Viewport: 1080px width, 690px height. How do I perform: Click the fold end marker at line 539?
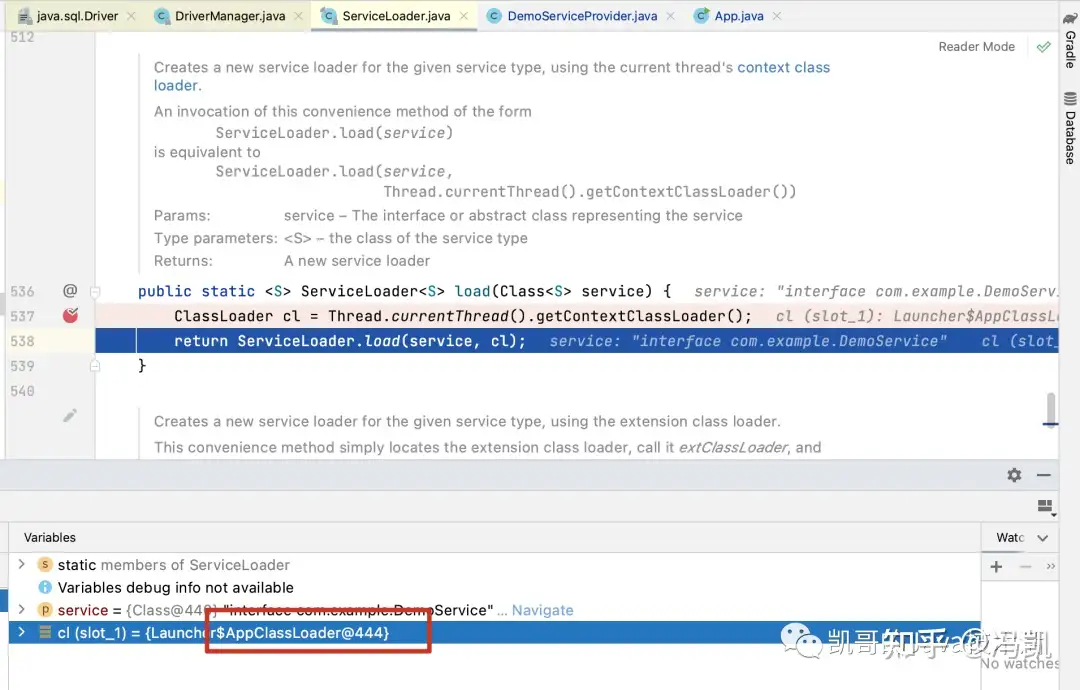(x=95, y=366)
